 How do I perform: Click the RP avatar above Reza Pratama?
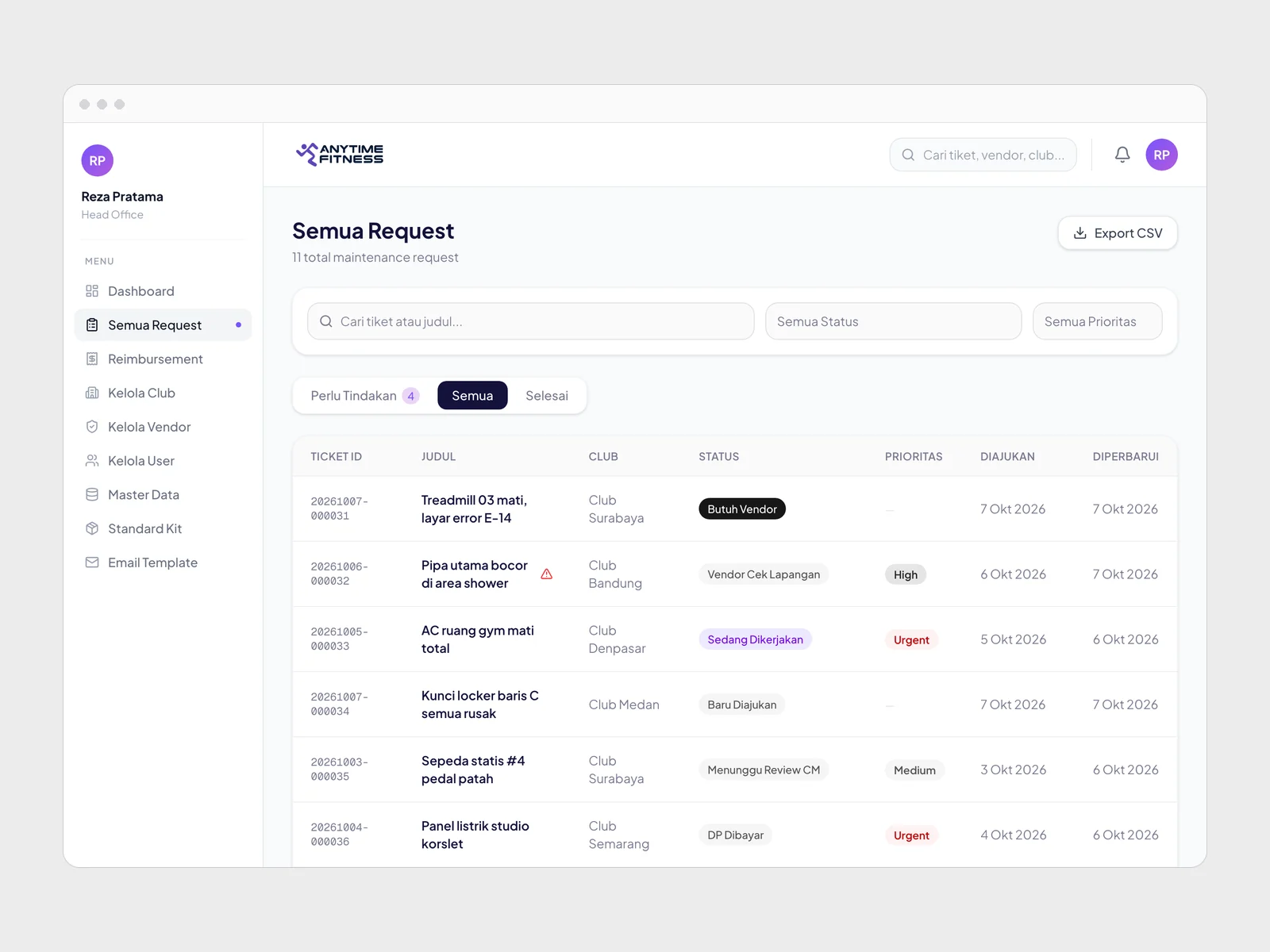tap(98, 160)
